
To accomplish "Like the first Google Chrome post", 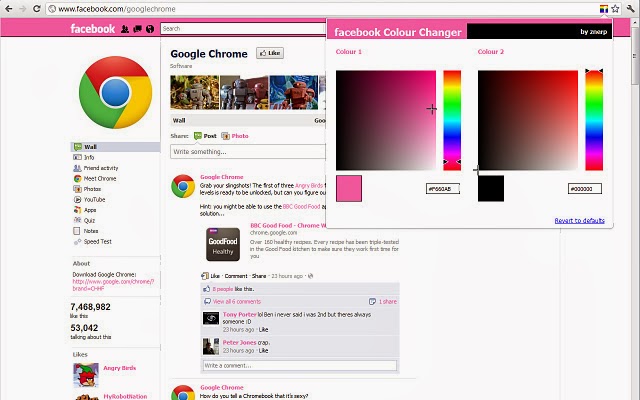I will point(215,276).
